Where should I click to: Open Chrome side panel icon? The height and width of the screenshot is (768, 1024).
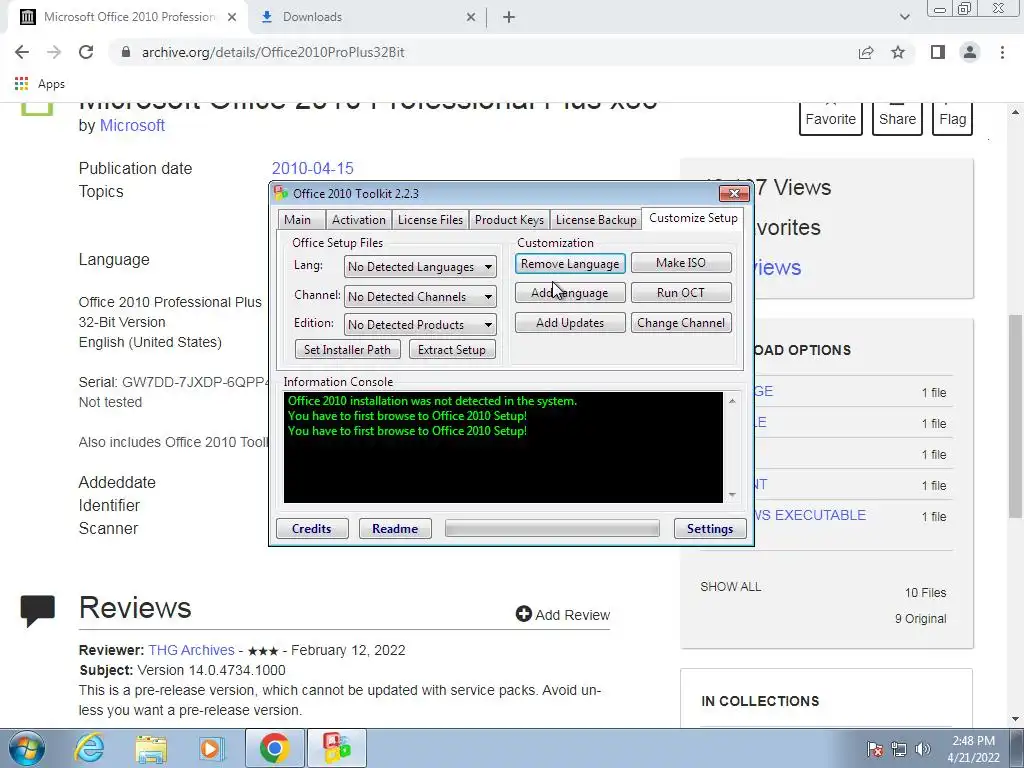[938, 52]
